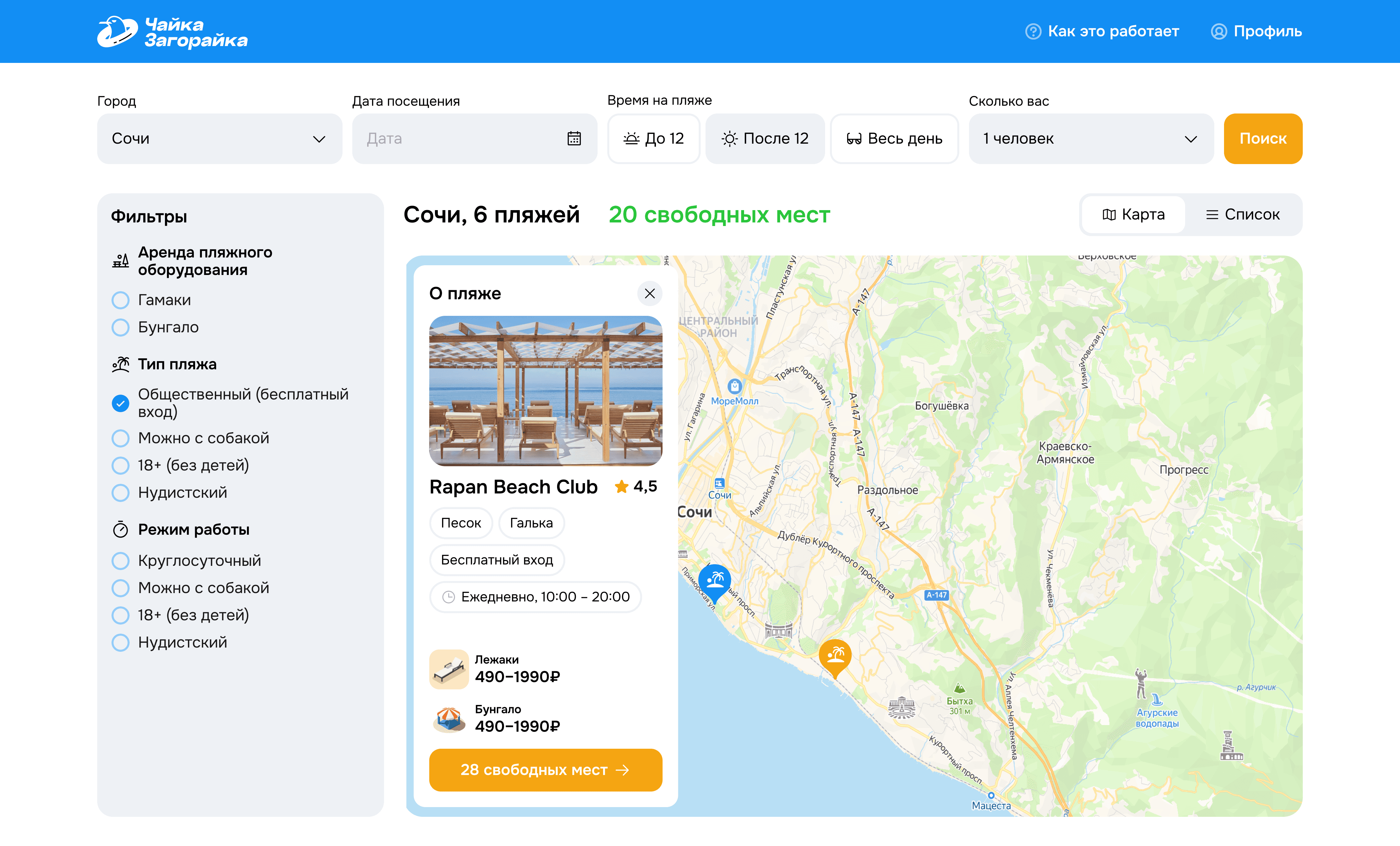Select the Карта view tab

click(1134, 214)
